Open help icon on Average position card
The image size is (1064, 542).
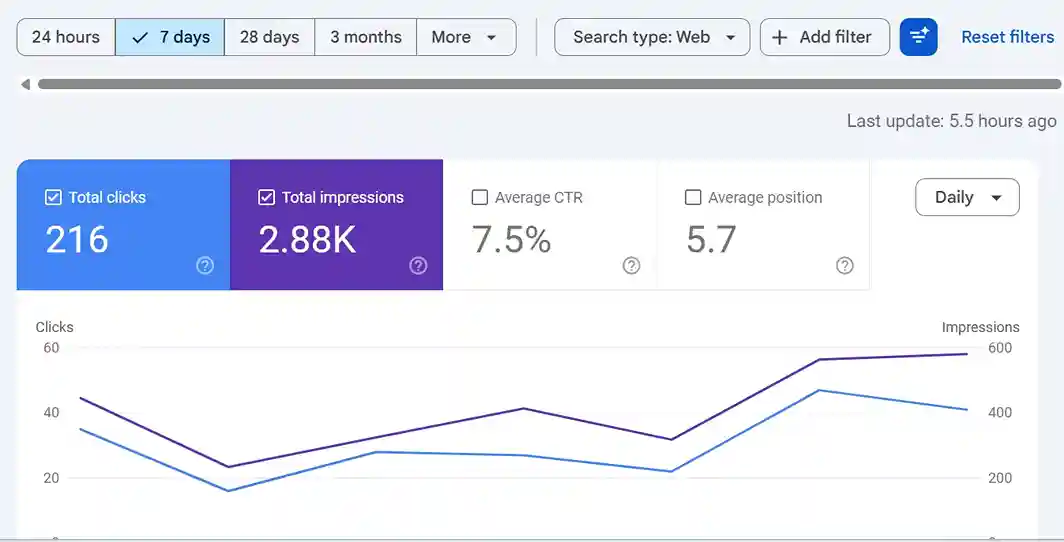[844, 265]
